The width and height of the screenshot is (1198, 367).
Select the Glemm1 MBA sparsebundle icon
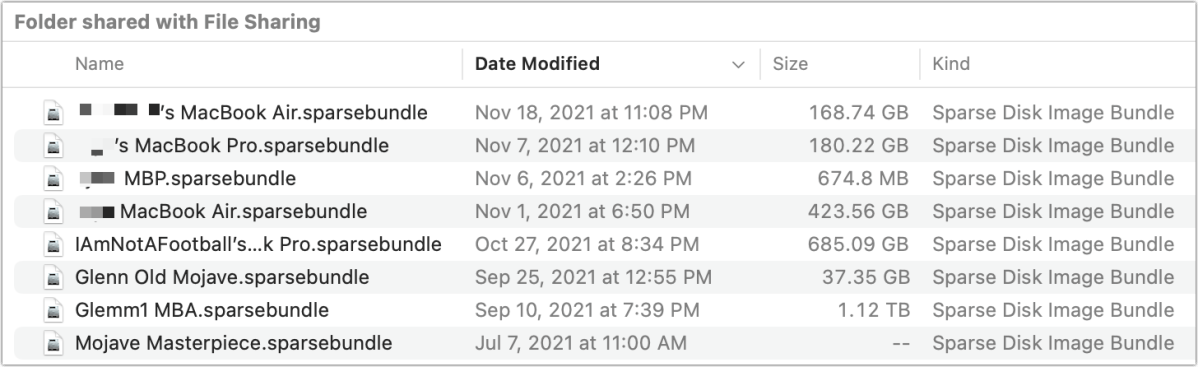[x=53, y=310]
